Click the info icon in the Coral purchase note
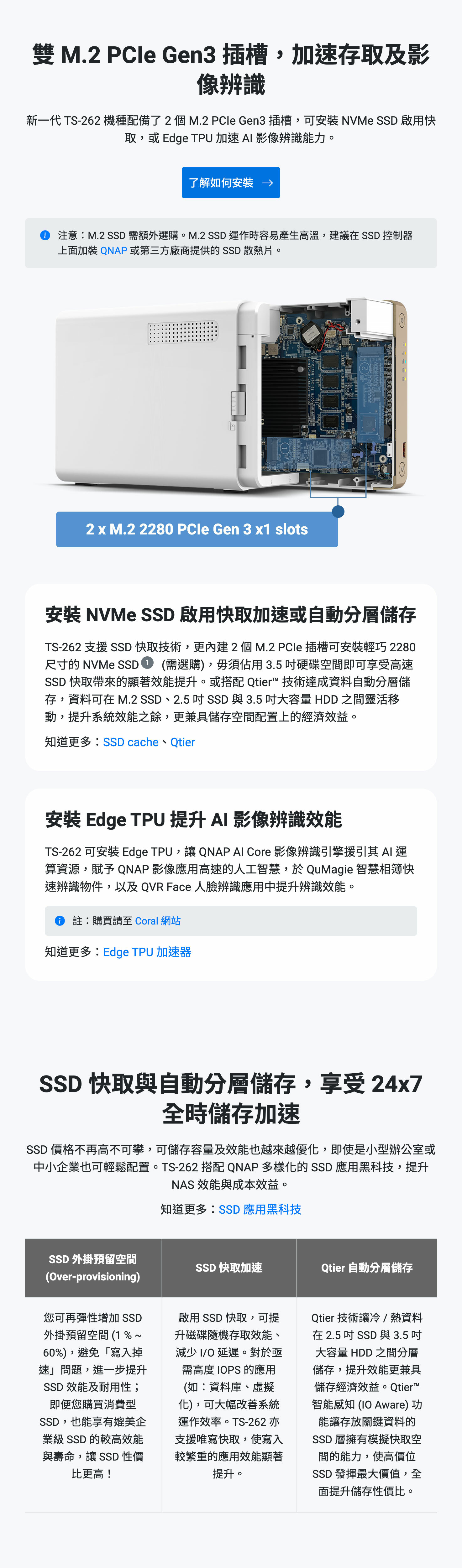The width and height of the screenshot is (462, 1568). pyautogui.click(x=60, y=921)
